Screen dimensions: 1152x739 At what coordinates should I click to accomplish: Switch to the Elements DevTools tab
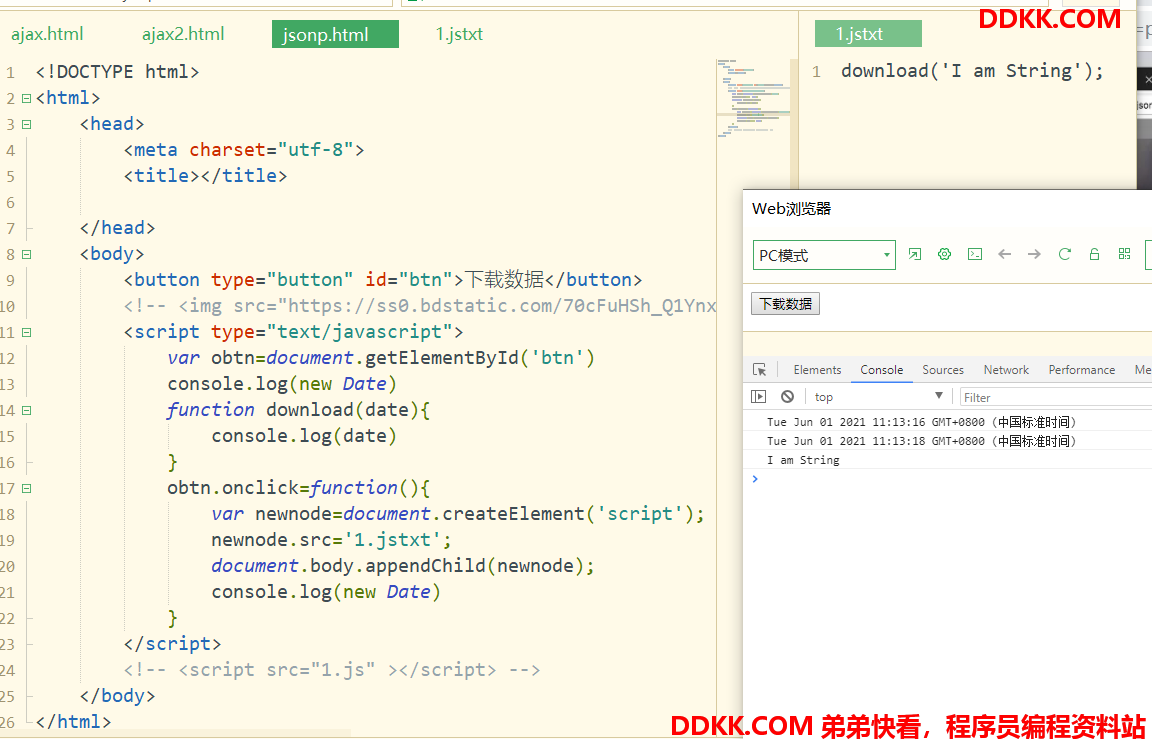point(817,370)
